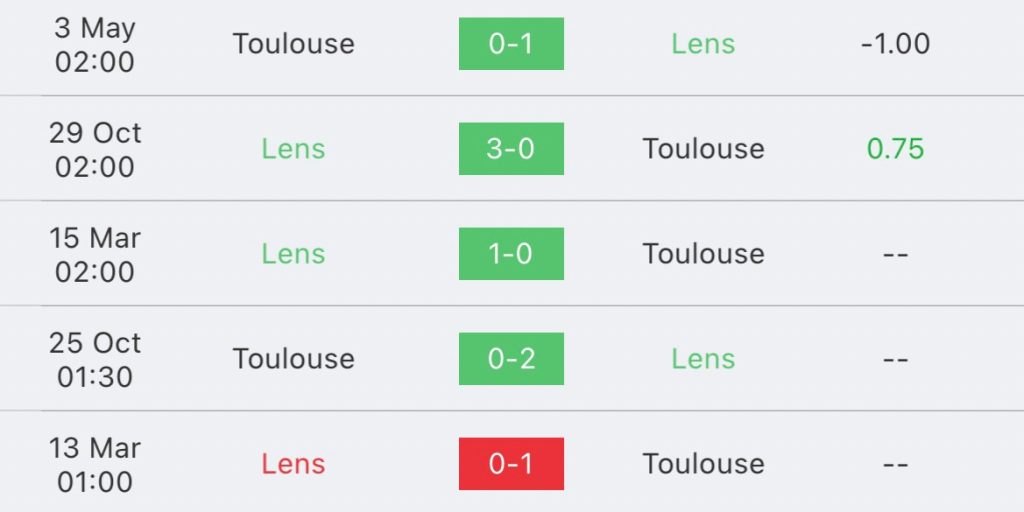Select the 13 Mar 01:00 date
1024x512 pixels.
[x=95, y=465]
